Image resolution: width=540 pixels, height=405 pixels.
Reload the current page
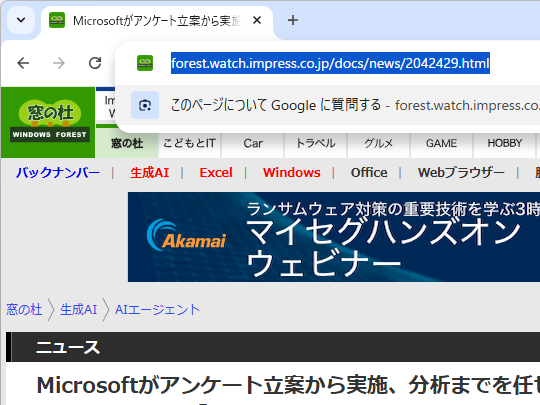[x=95, y=63]
